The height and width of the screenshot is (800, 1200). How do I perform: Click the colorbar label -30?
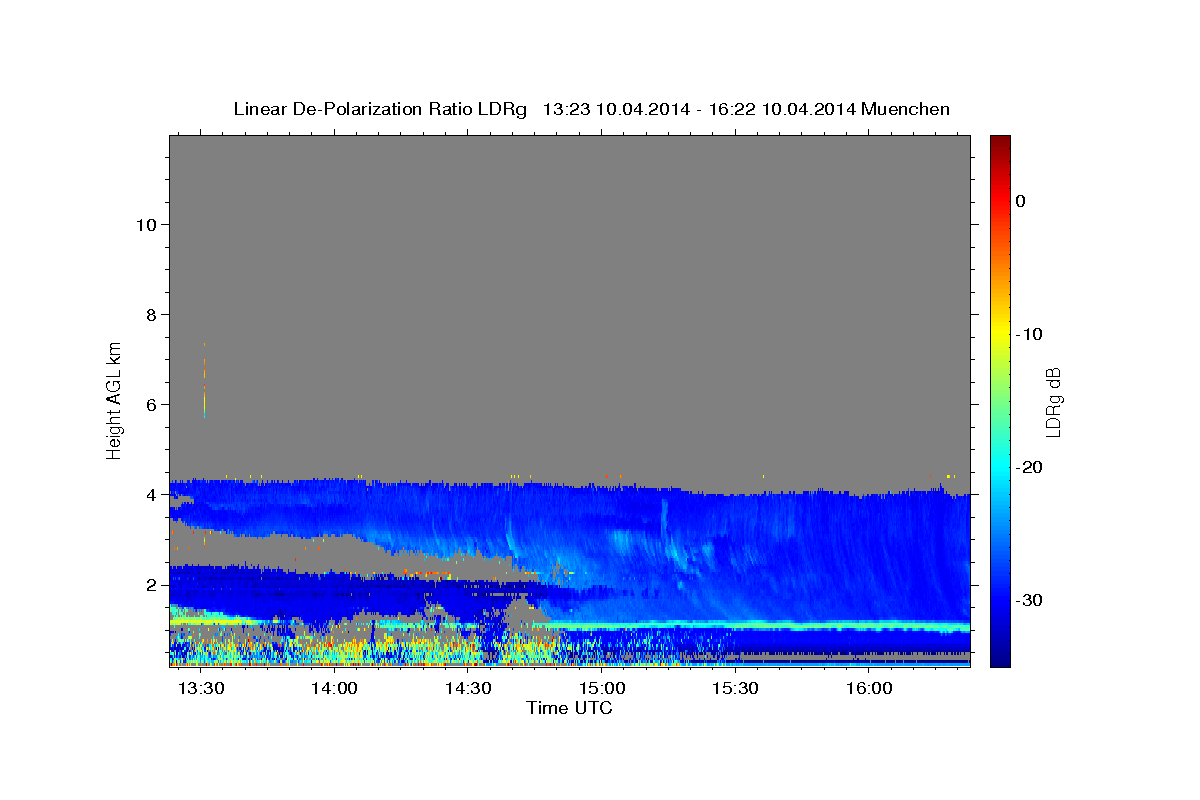[x=1029, y=600]
